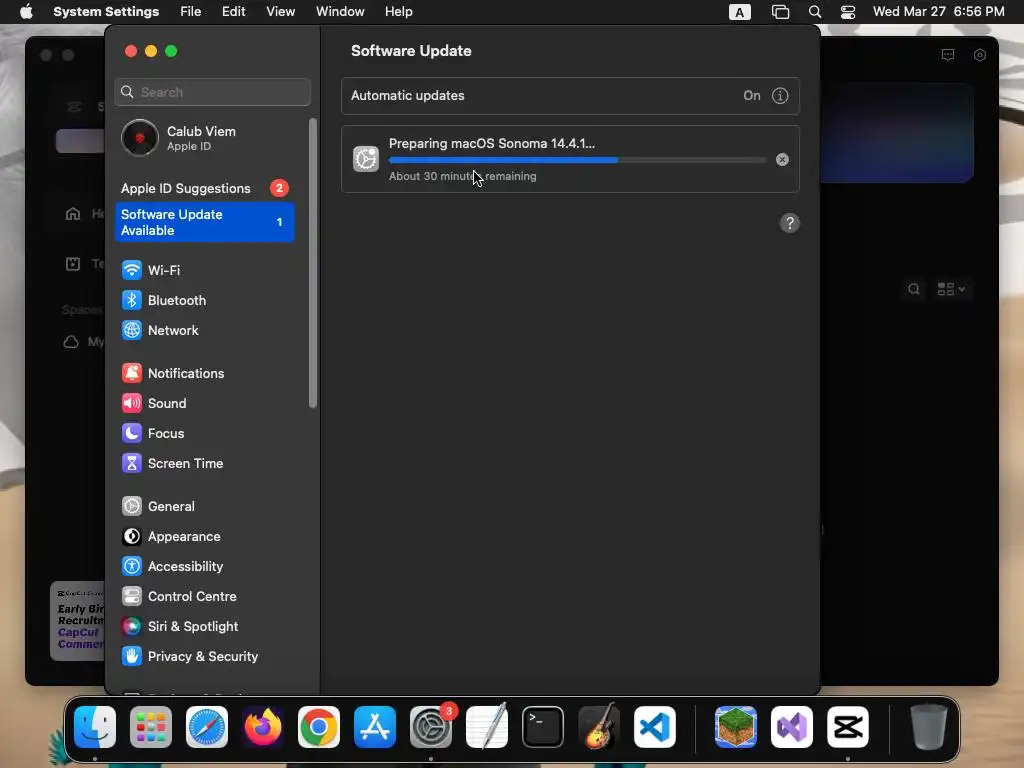Open Visual Studio from the Dock
1024x768 pixels.
click(792, 727)
